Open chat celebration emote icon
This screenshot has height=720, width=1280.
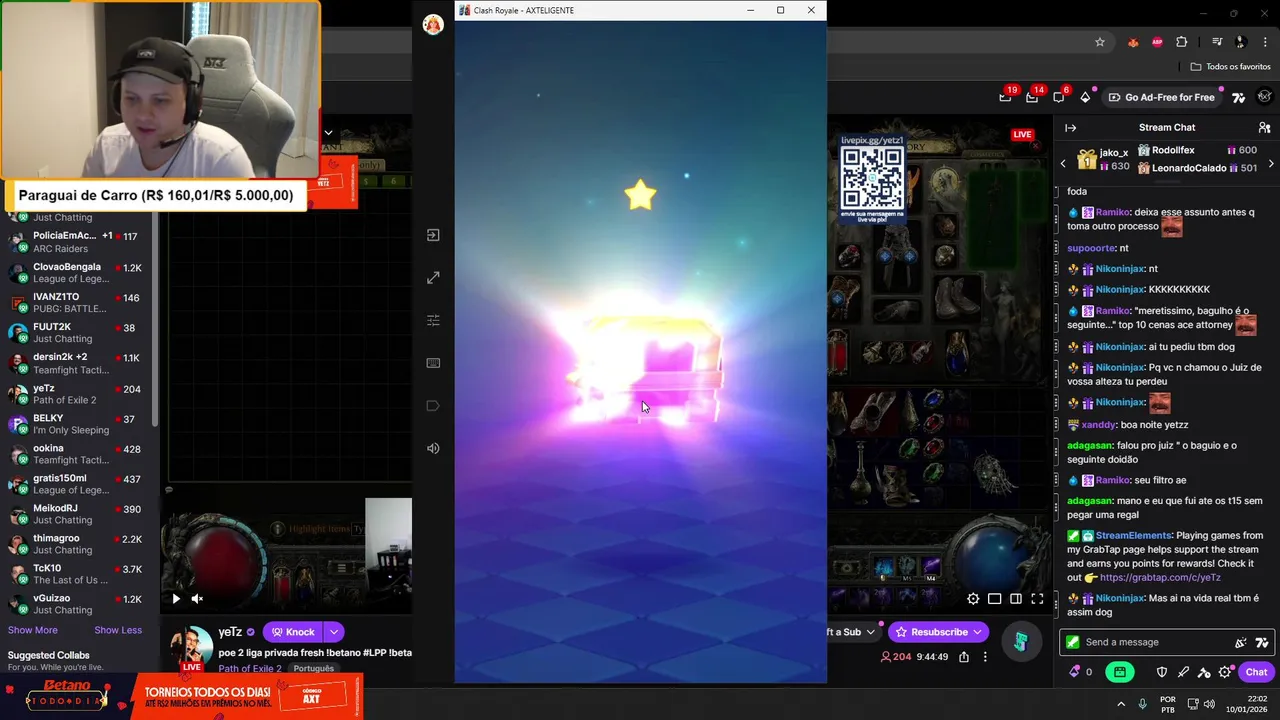tap(1241, 643)
